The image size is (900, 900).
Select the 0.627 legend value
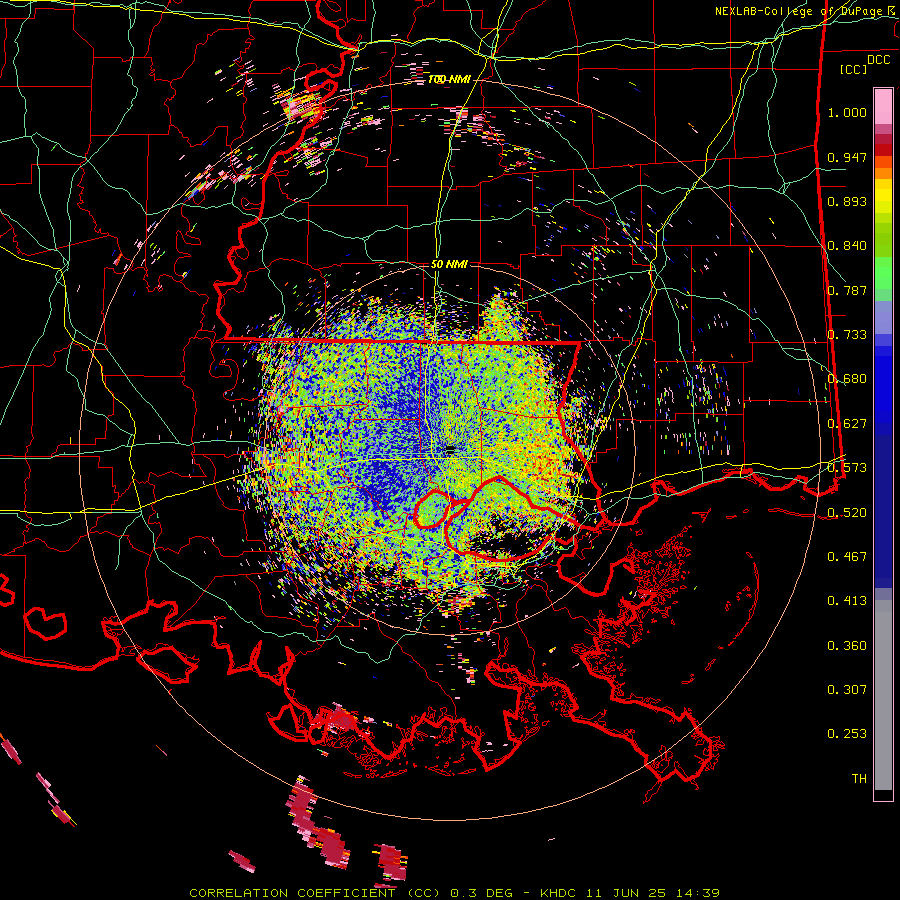(x=847, y=424)
